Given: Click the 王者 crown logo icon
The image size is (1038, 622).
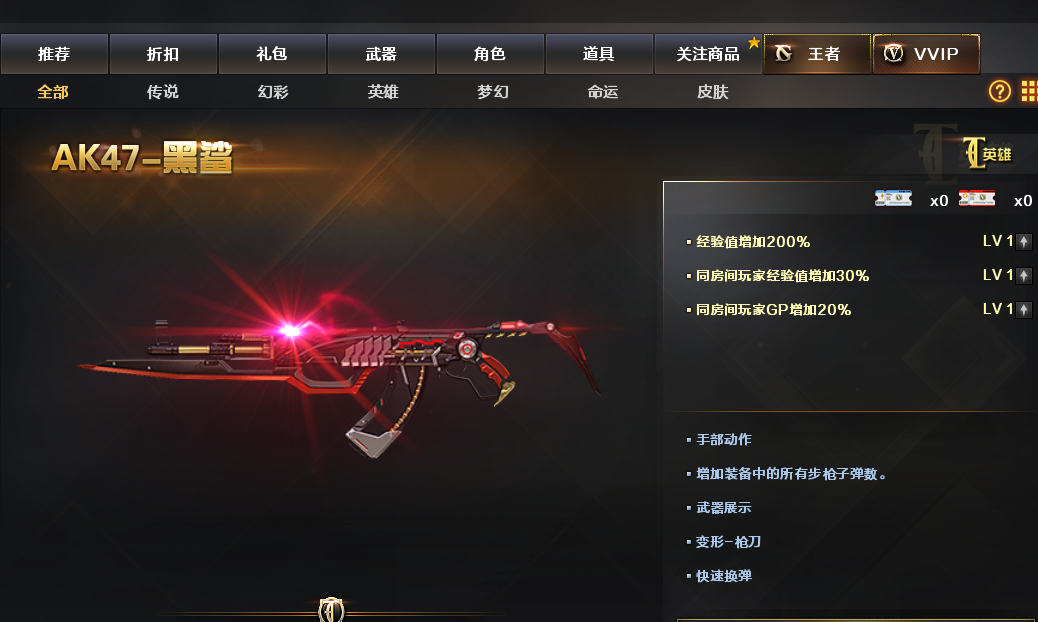Looking at the screenshot, I should (784, 54).
